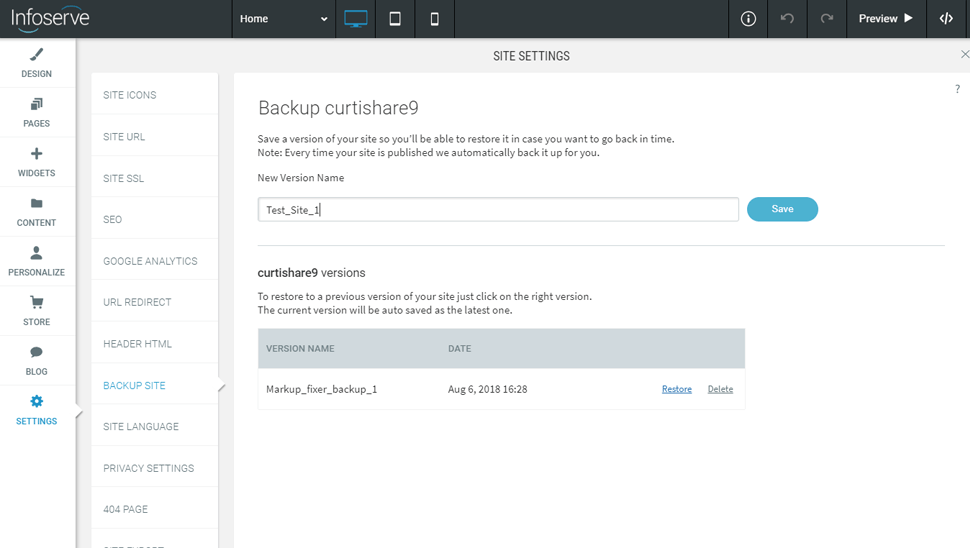Preview the site
The image size is (970, 548).
(885, 19)
